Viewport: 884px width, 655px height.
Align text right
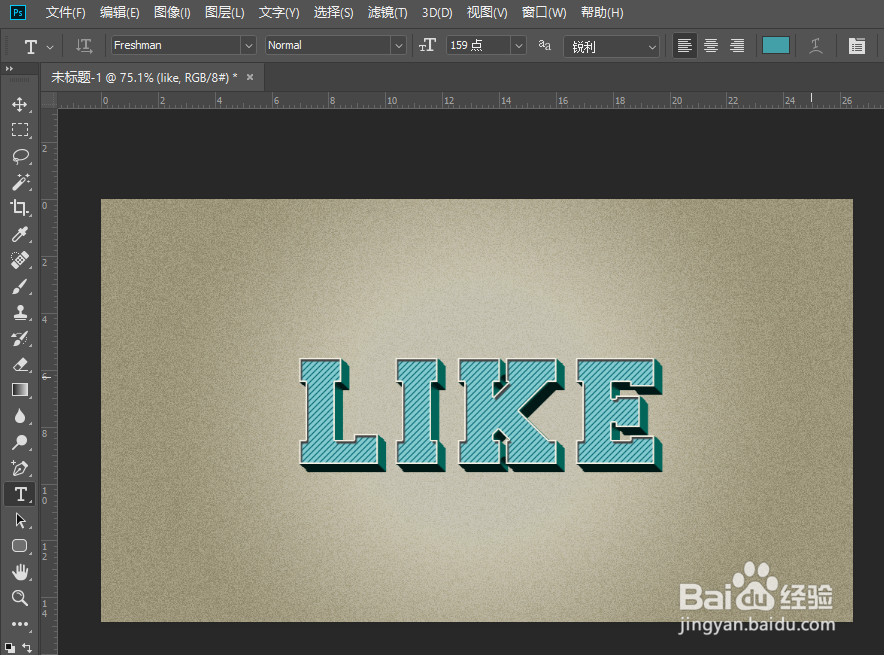tap(737, 46)
